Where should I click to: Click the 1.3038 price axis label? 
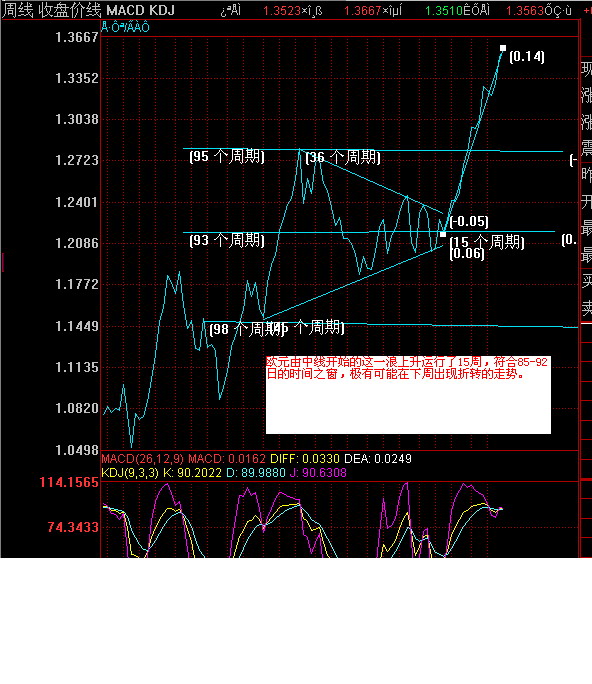(x=77, y=119)
